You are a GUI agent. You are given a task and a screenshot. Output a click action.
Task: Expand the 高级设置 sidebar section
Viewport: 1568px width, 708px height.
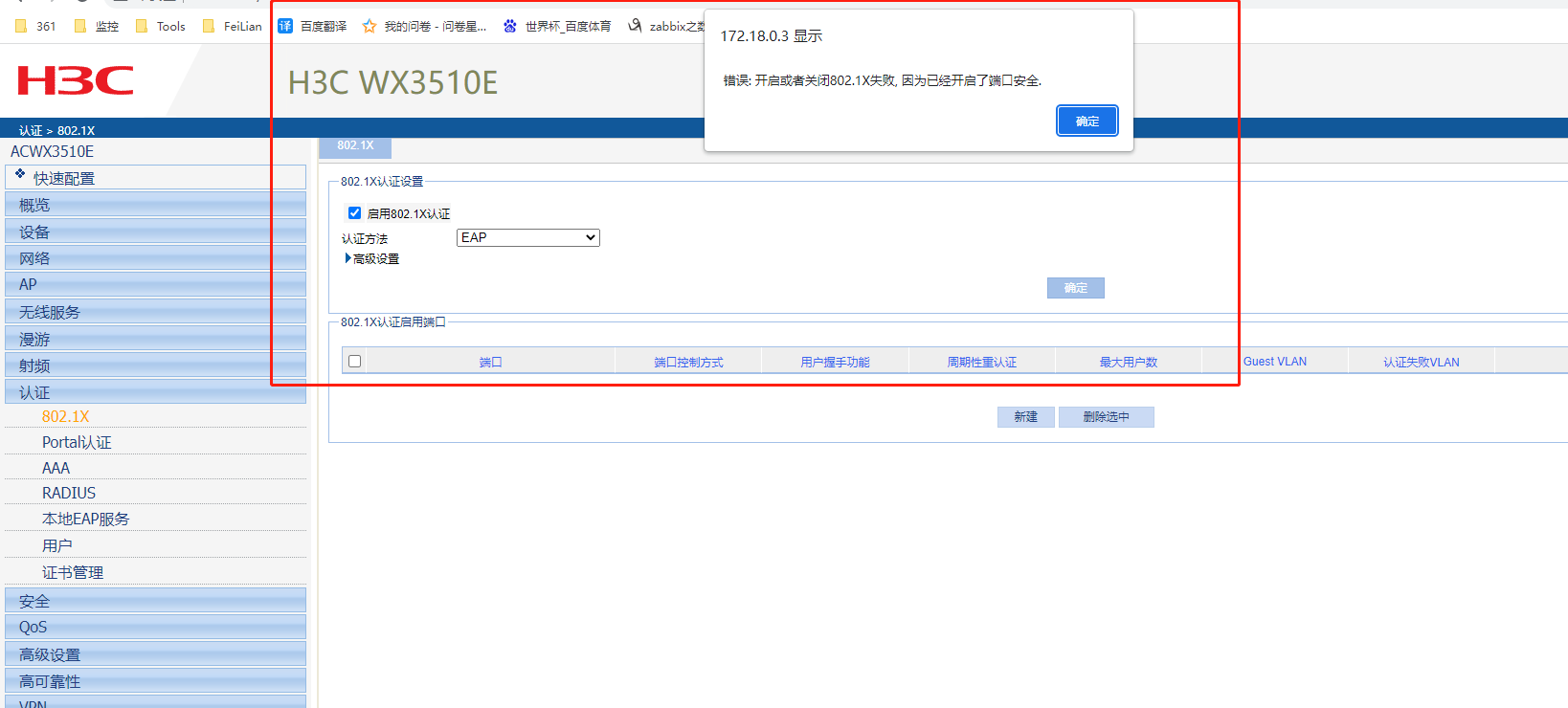[155, 653]
